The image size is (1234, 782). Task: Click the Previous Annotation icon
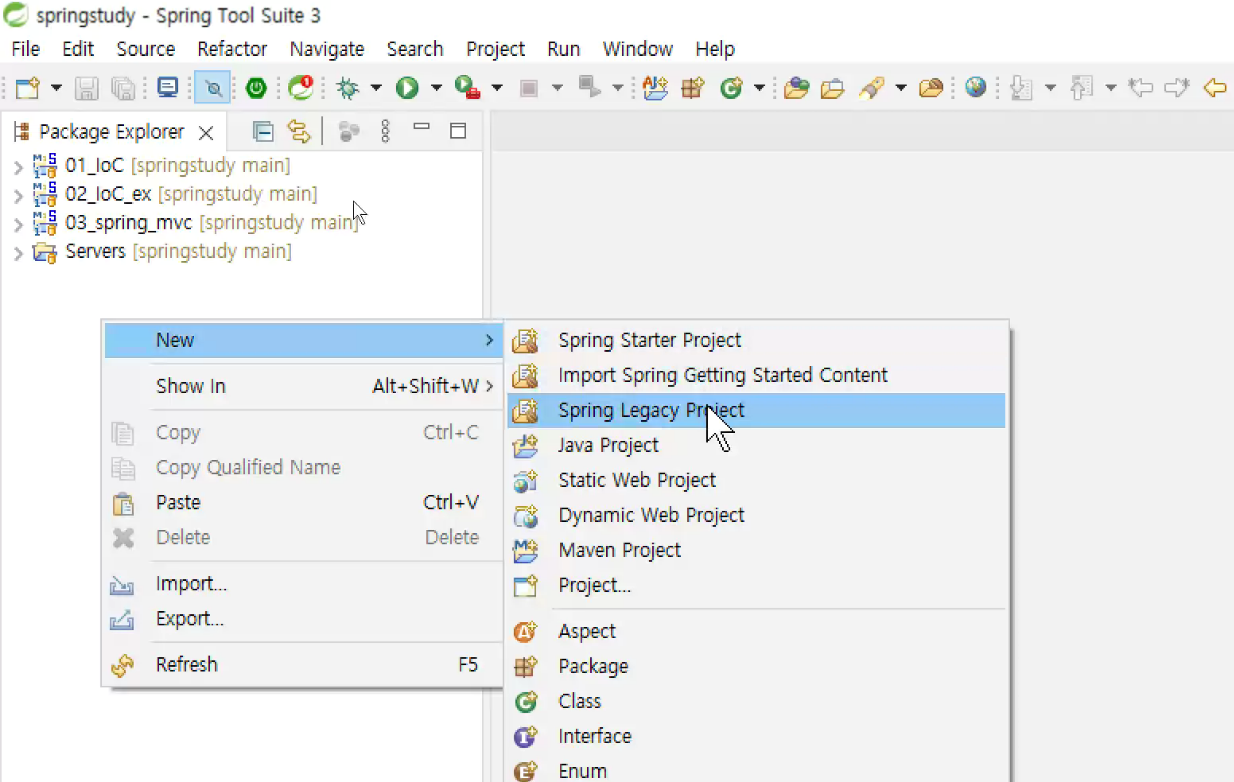click(x=1081, y=88)
